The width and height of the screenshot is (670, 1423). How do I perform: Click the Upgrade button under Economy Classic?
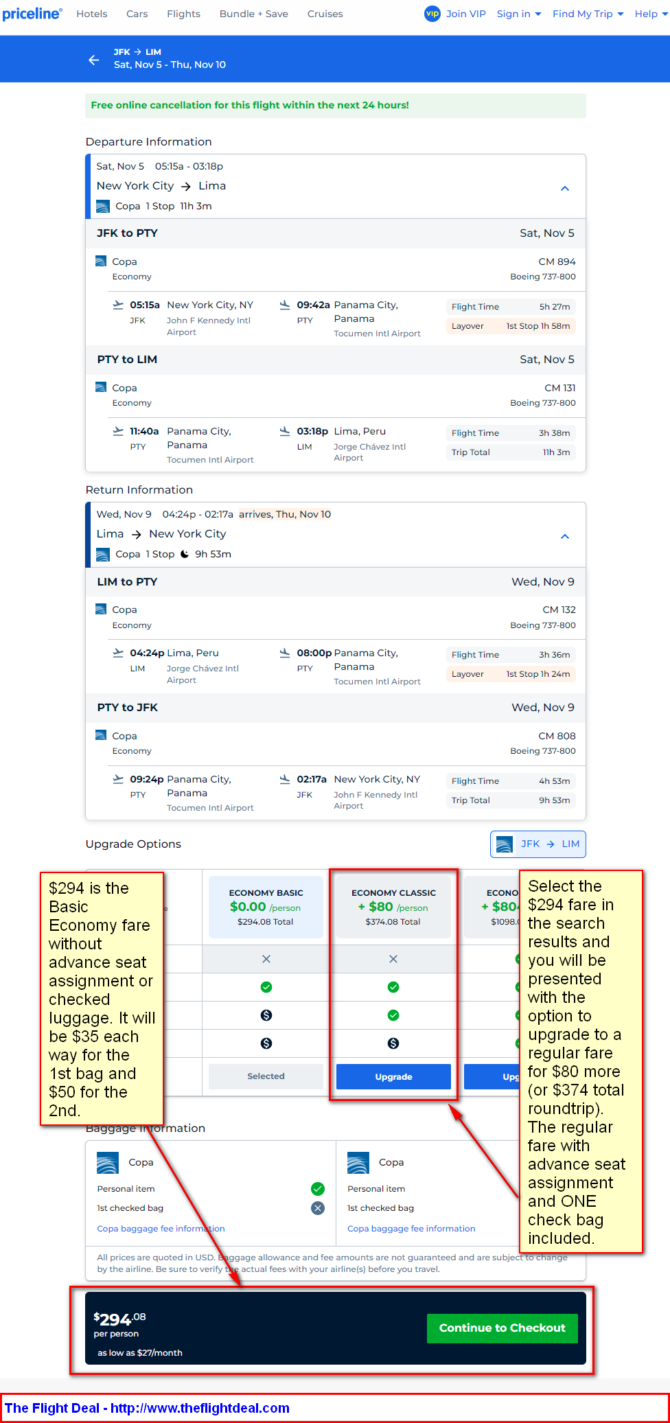click(x=393, y=1076)
